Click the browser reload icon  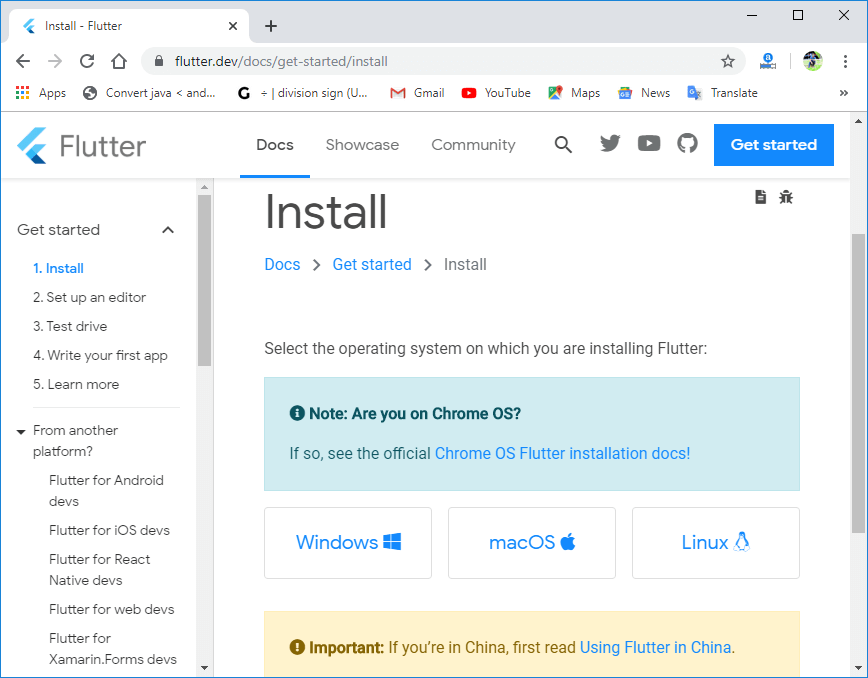(x=87, y=61)
